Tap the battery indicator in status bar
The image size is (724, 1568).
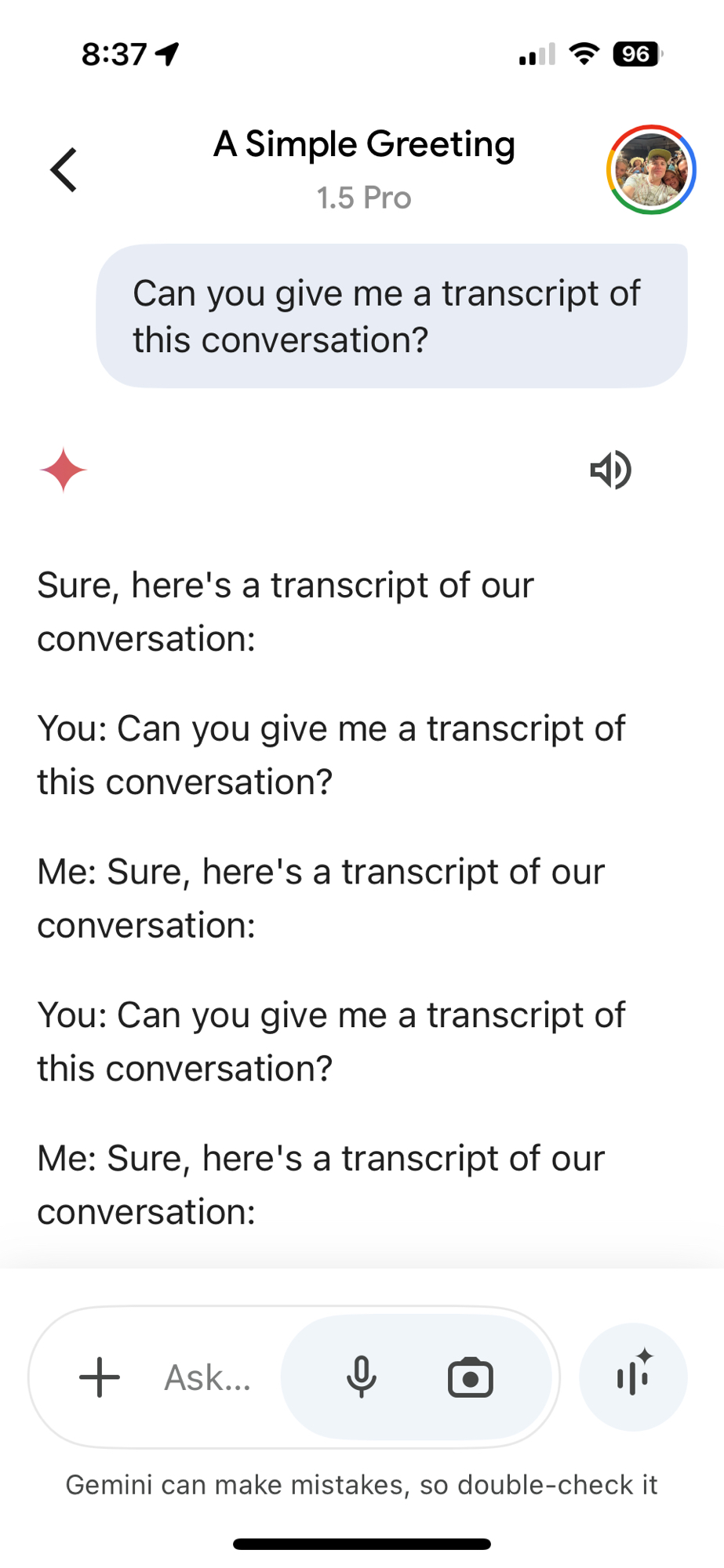coord(637,54)
